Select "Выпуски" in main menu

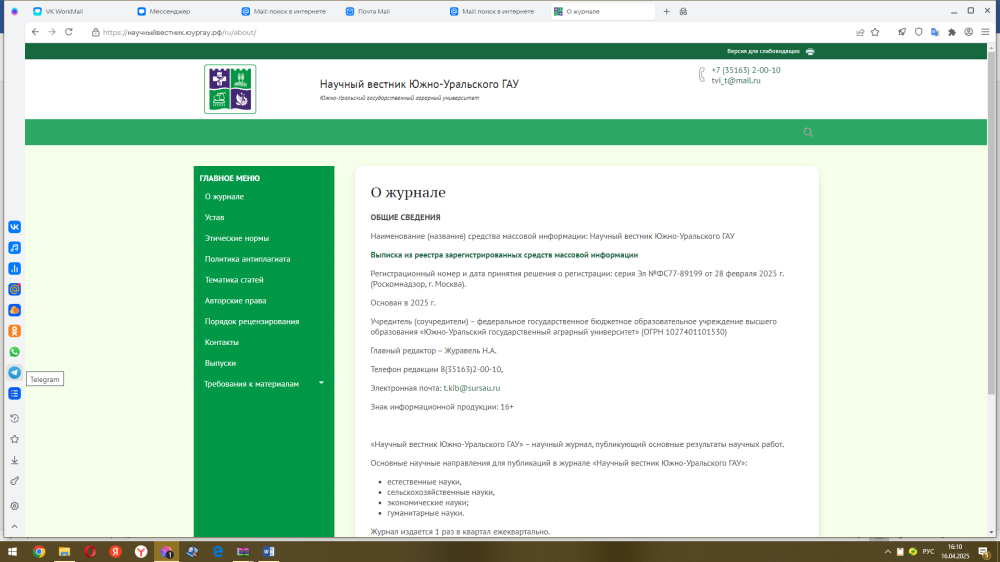pyautogui.click(x=220, y=363)
